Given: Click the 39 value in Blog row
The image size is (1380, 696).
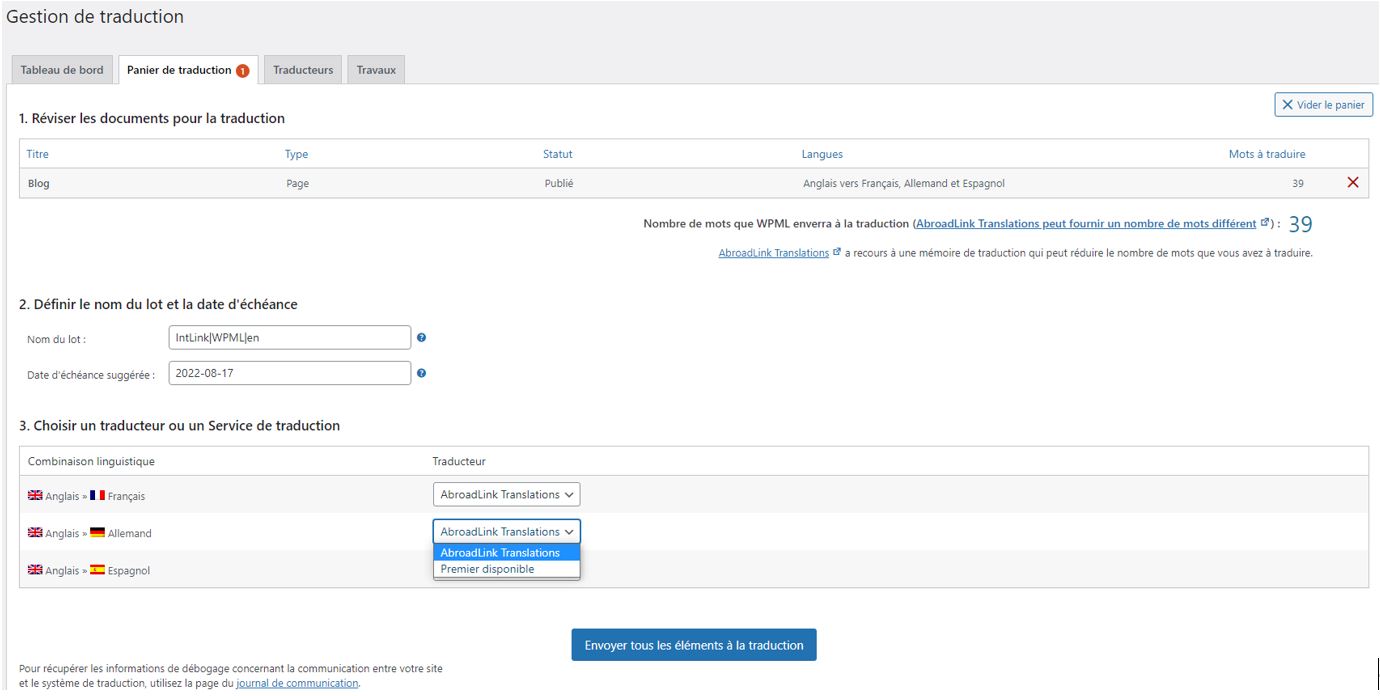Looking at the screenshot, I should 1298,184.
